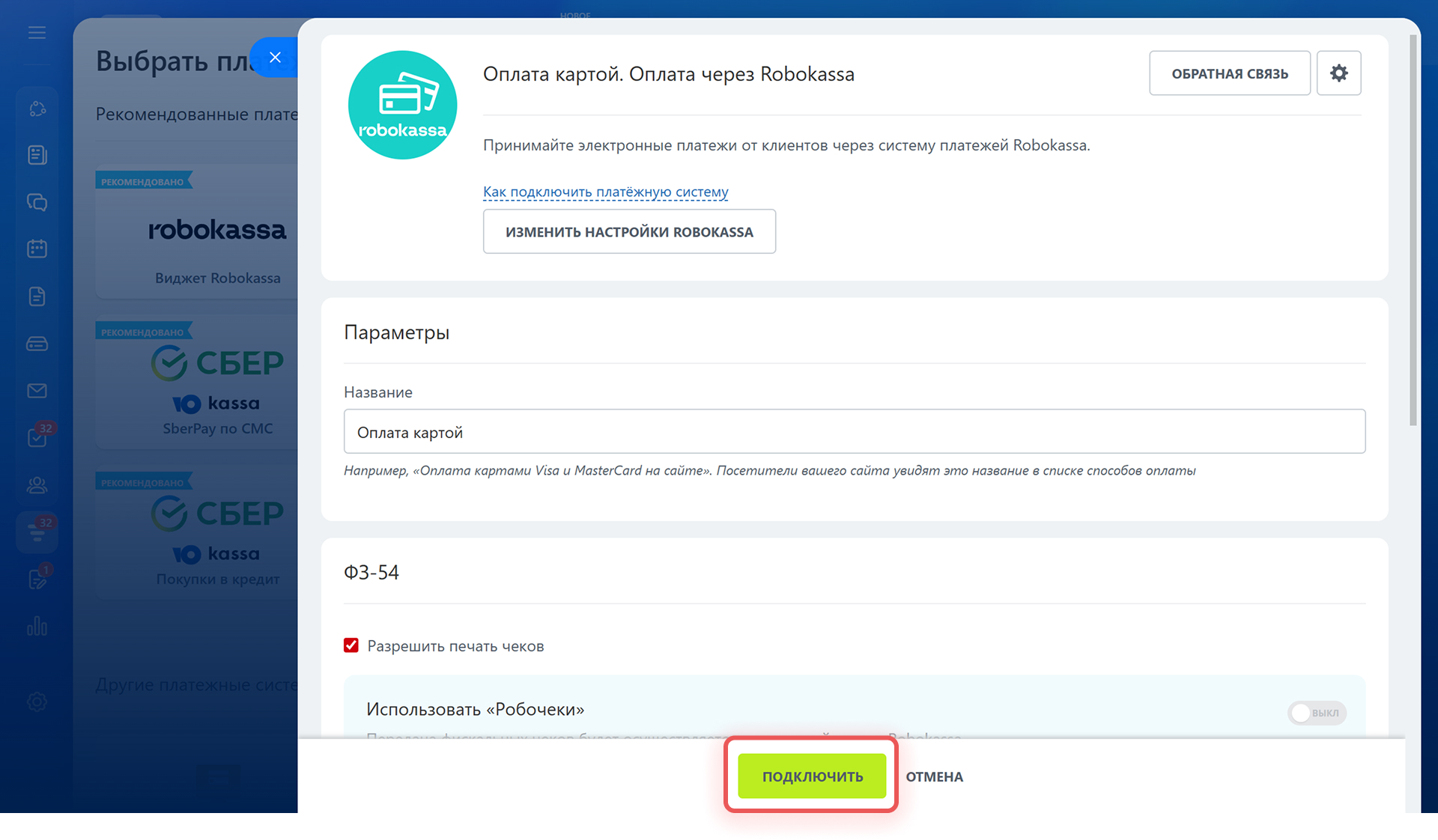Open link Как подключить платёжную систему

[x=605, y=192]
